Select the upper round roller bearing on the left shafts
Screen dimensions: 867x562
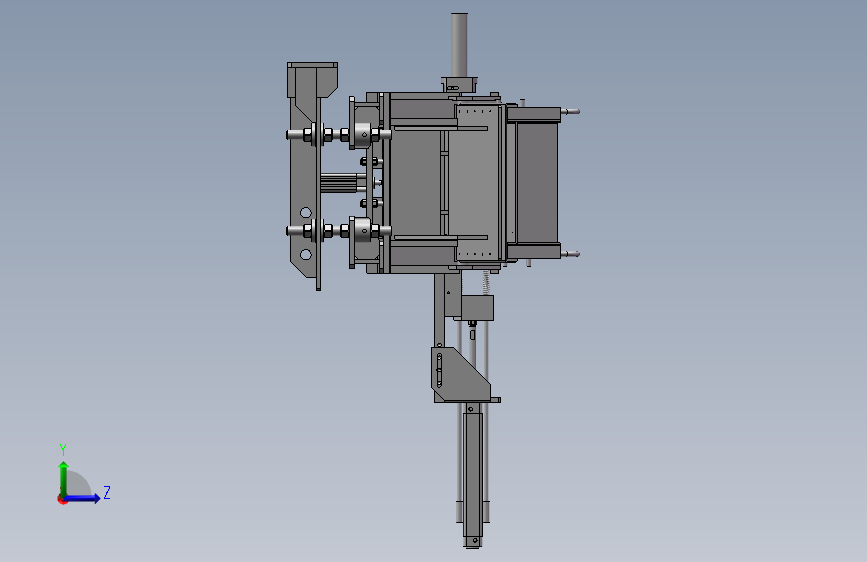point(362,134)
